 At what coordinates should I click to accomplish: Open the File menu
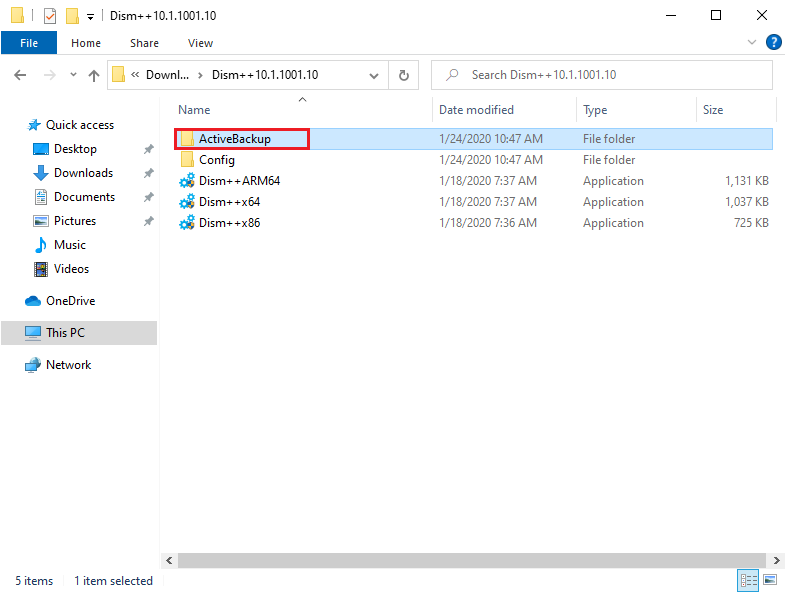click(x=29, y=43)
